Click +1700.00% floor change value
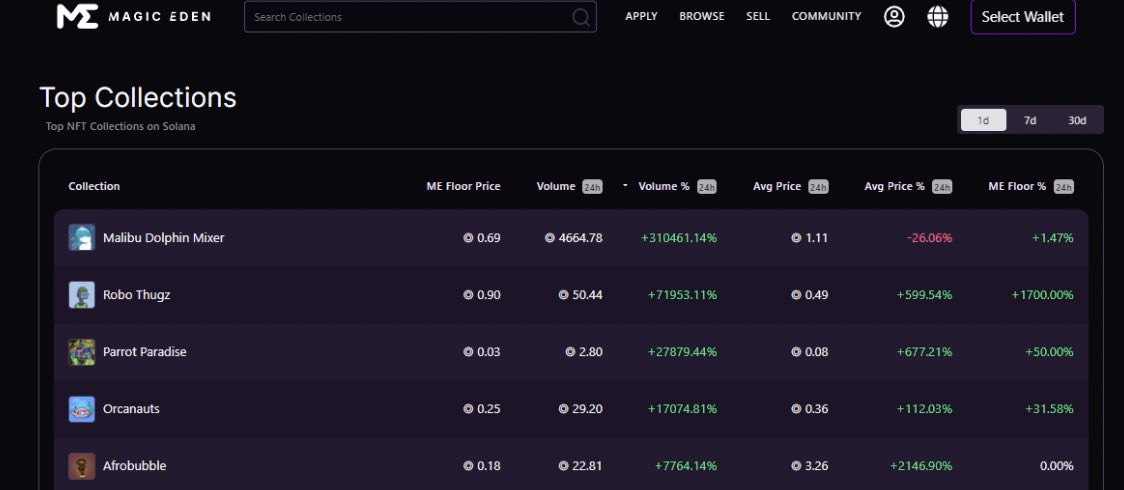 [1042, 295]
